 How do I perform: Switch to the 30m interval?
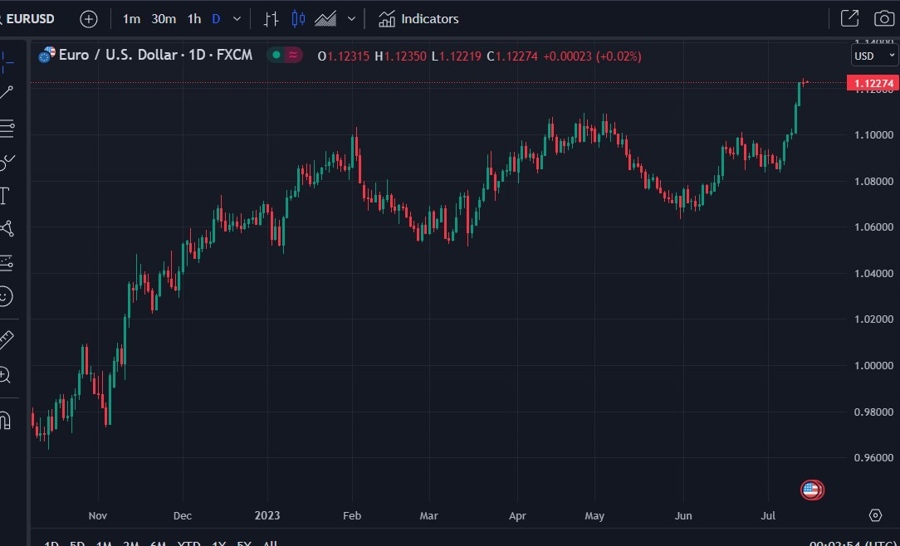tap(164, 19)
